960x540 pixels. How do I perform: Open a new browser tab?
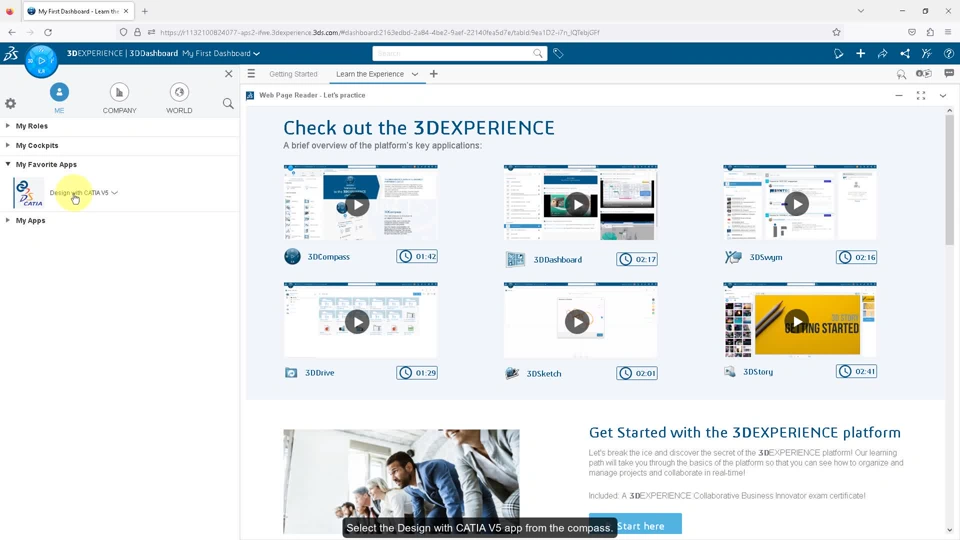[144, 11]
